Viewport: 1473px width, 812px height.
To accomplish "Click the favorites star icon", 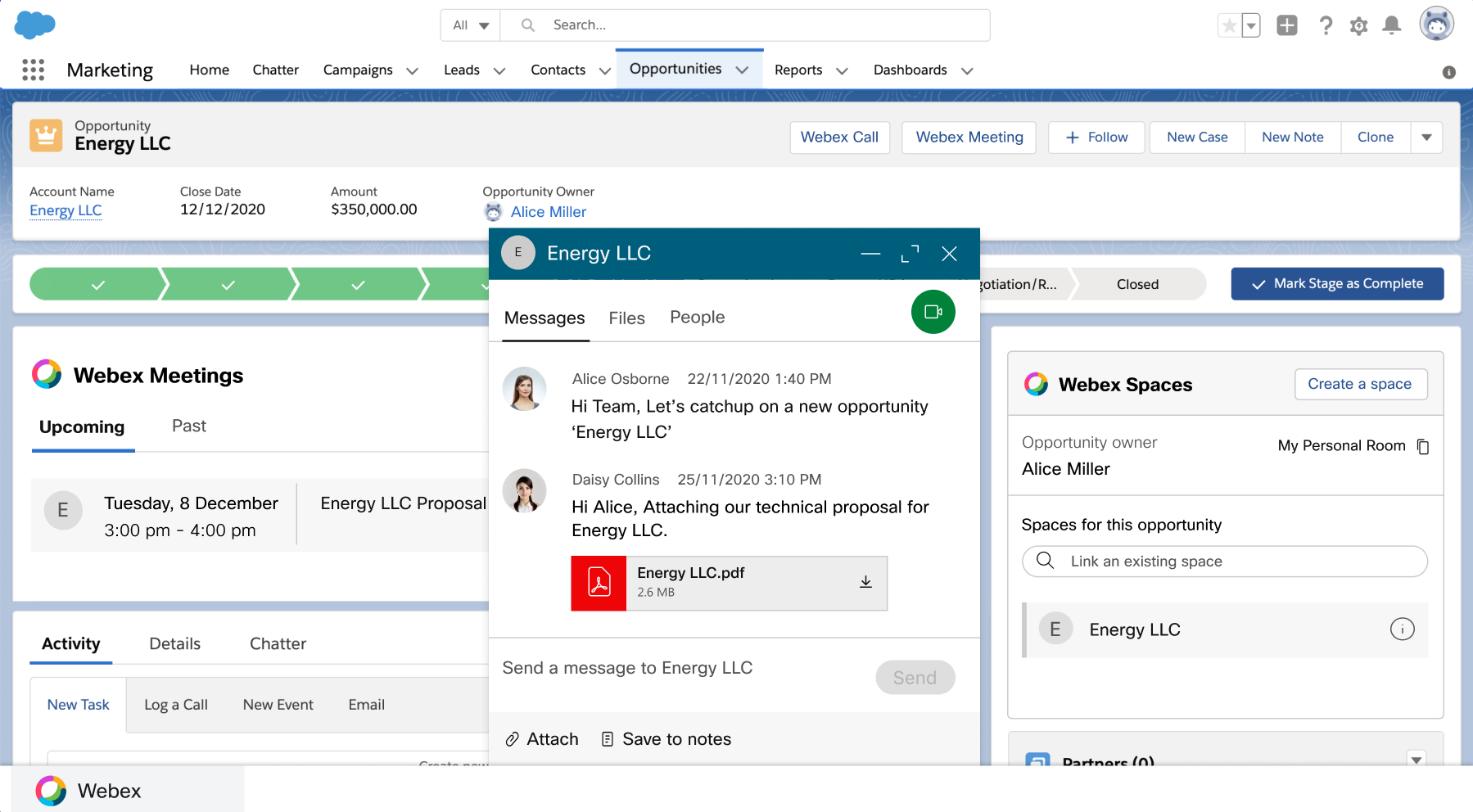I will point(1229,25).
